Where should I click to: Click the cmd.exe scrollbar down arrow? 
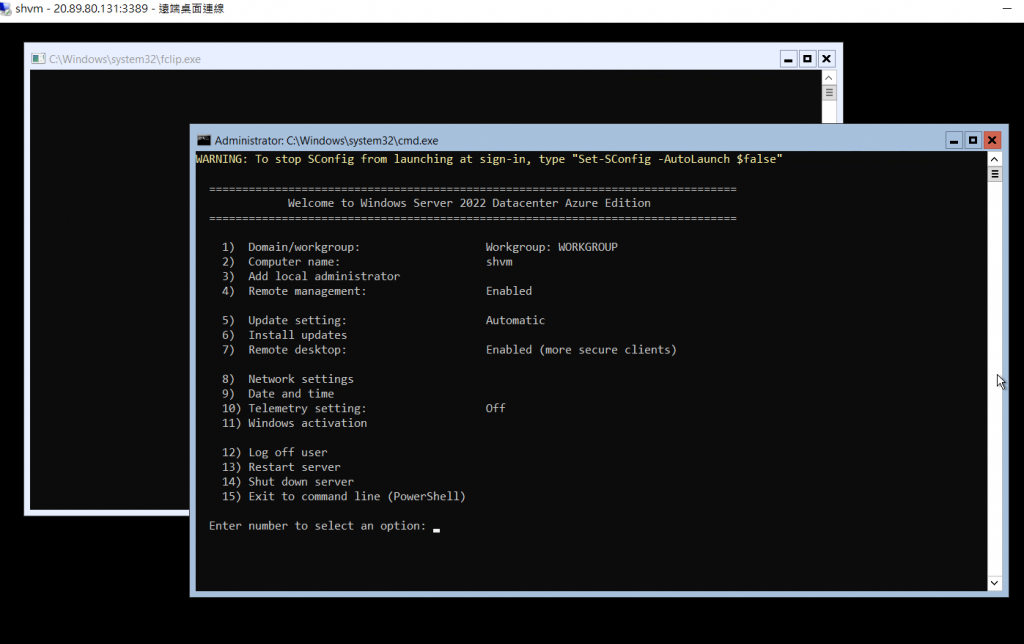(994, 583)
